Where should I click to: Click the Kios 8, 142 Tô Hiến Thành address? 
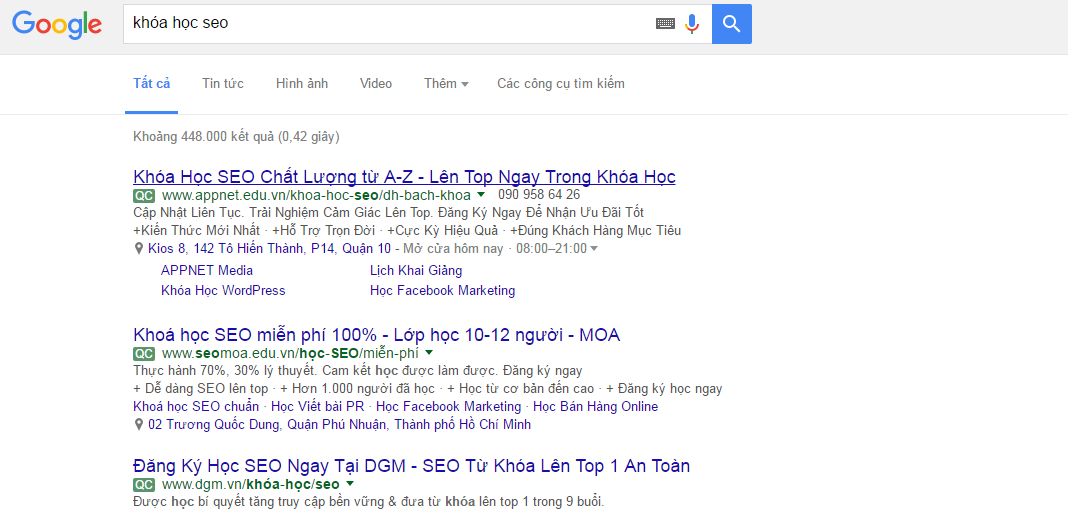[x=269, y=249]
